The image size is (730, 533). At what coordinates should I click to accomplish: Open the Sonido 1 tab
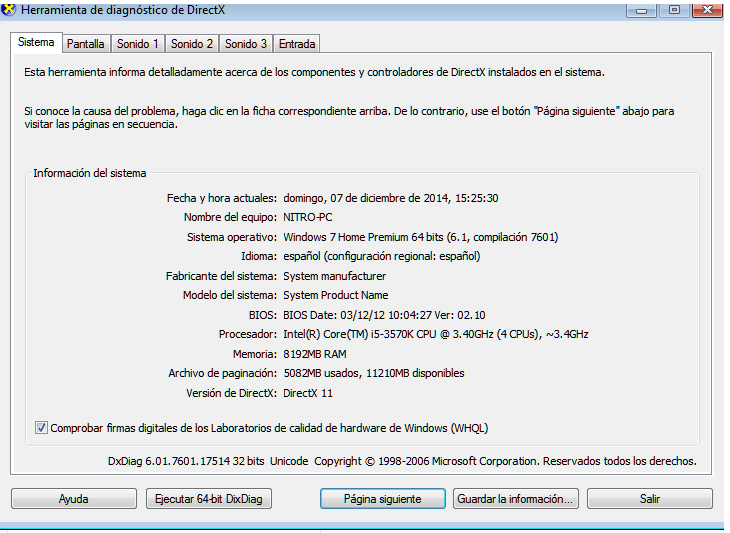point(137,44)
